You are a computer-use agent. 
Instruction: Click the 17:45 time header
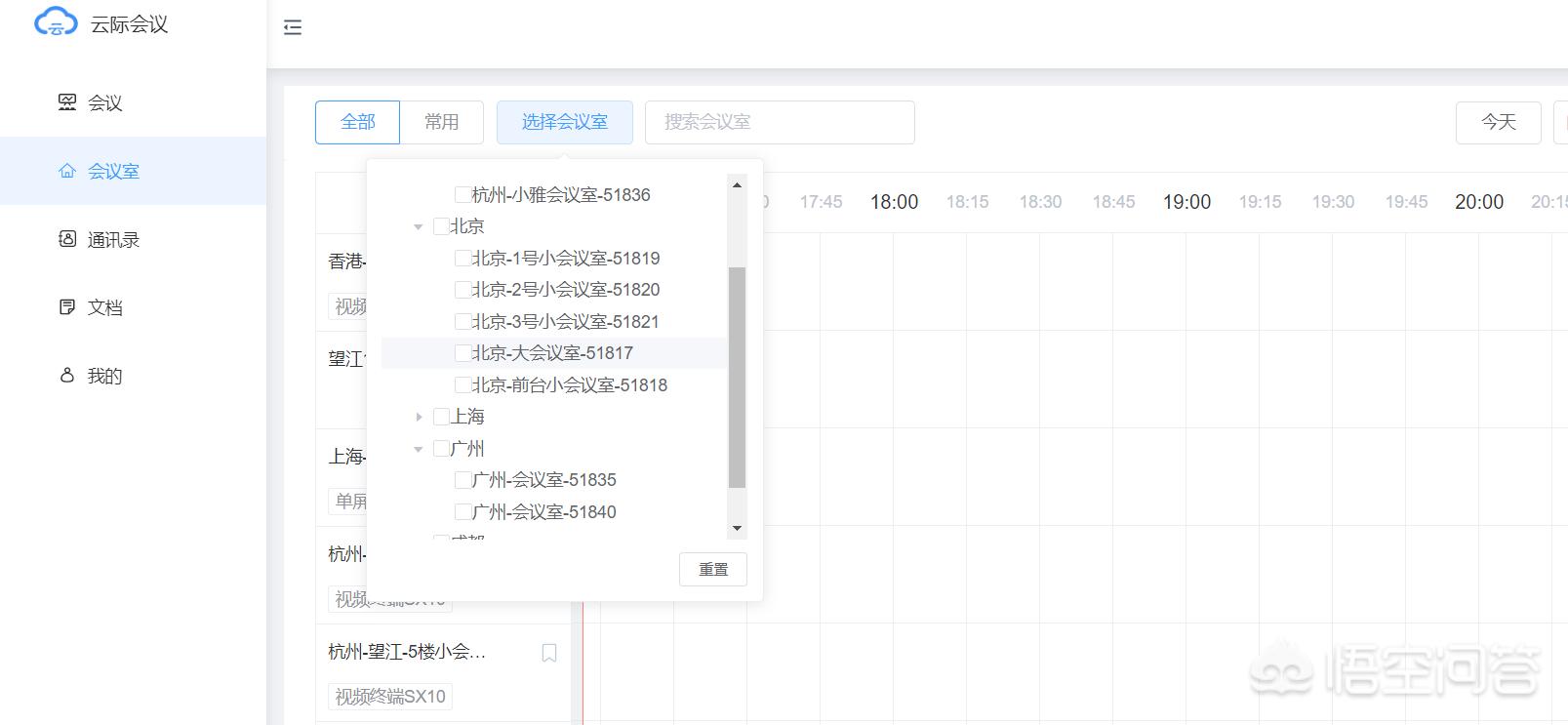(821, 202)
